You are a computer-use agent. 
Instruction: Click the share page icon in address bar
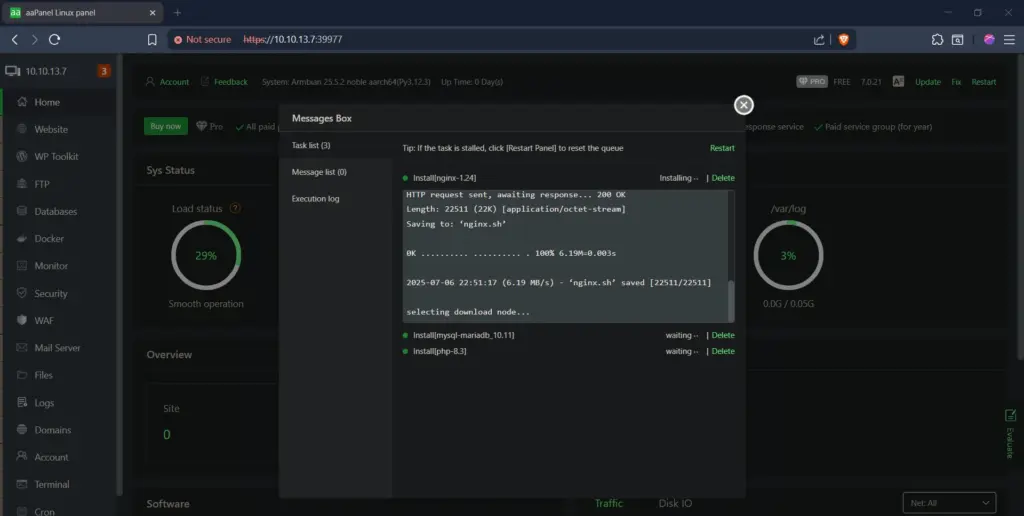(x=819, y=40)
